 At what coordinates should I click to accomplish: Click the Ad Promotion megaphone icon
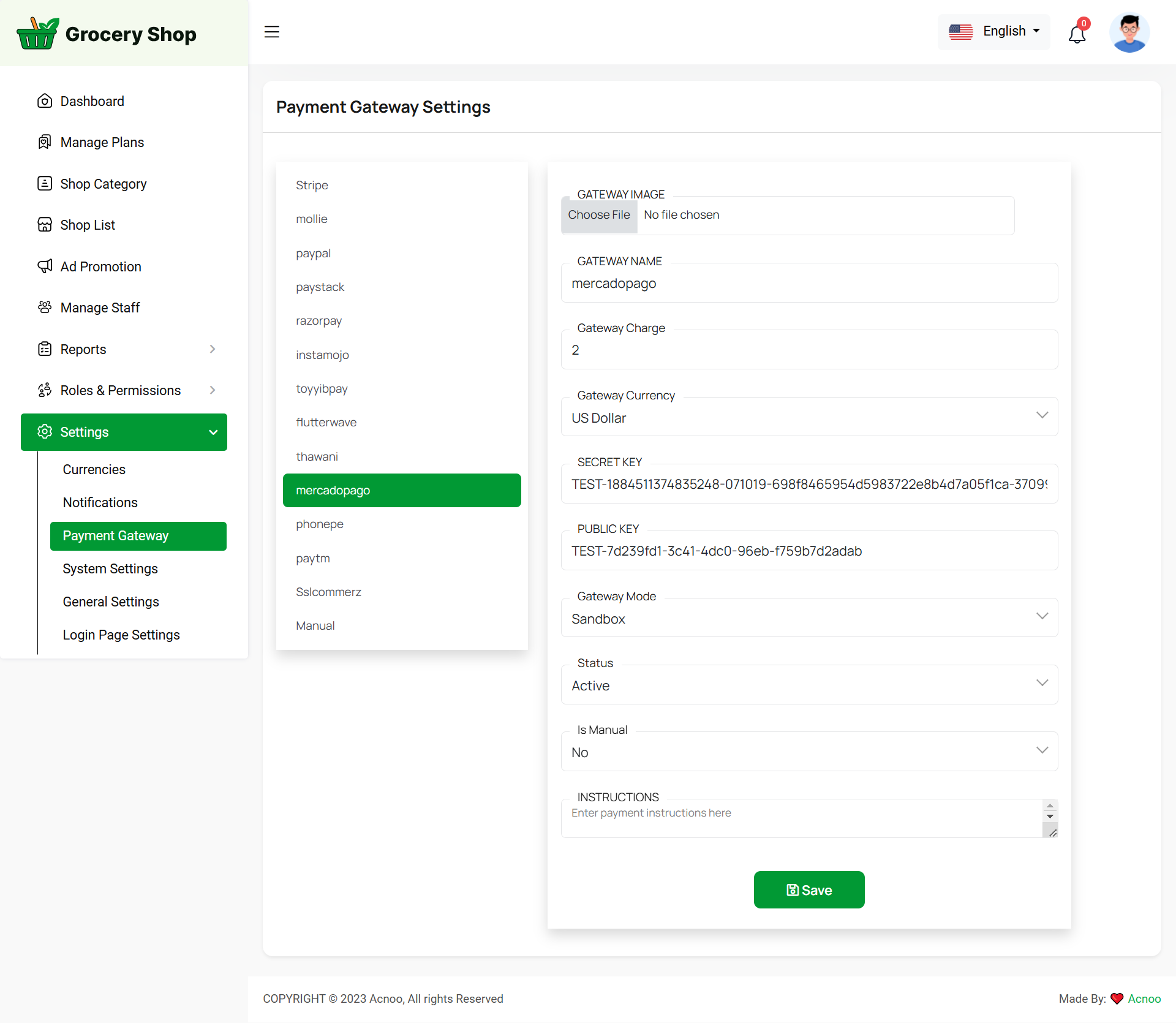45,266
